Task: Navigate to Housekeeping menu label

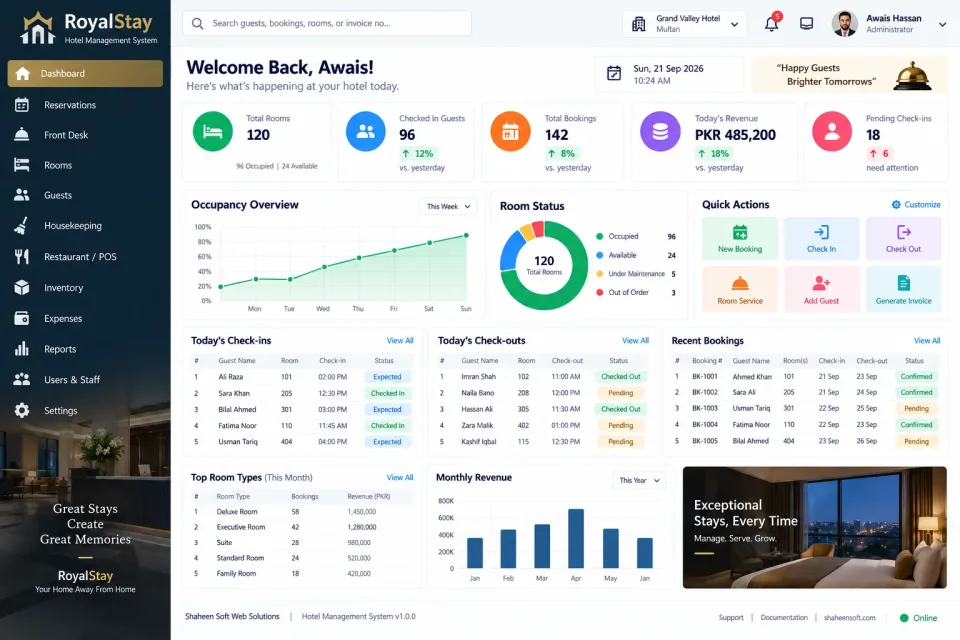Action: [73, 225]
